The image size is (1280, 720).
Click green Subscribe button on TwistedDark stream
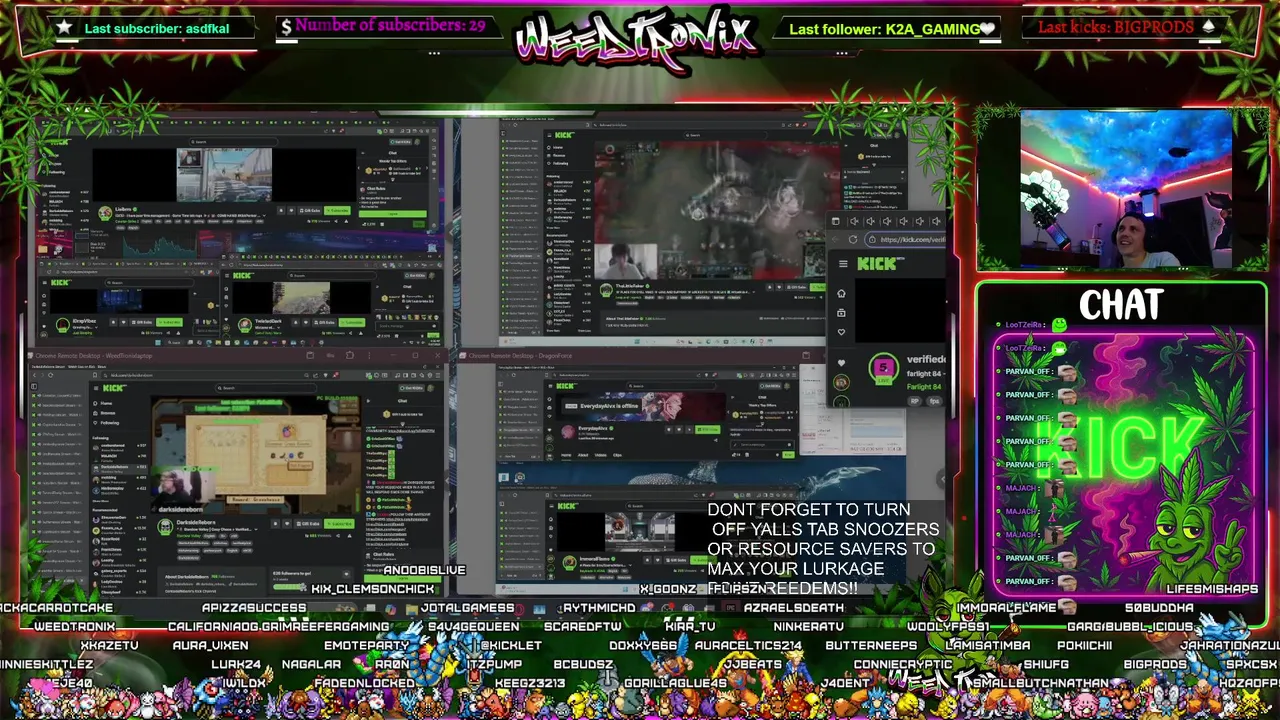[352, 322]
